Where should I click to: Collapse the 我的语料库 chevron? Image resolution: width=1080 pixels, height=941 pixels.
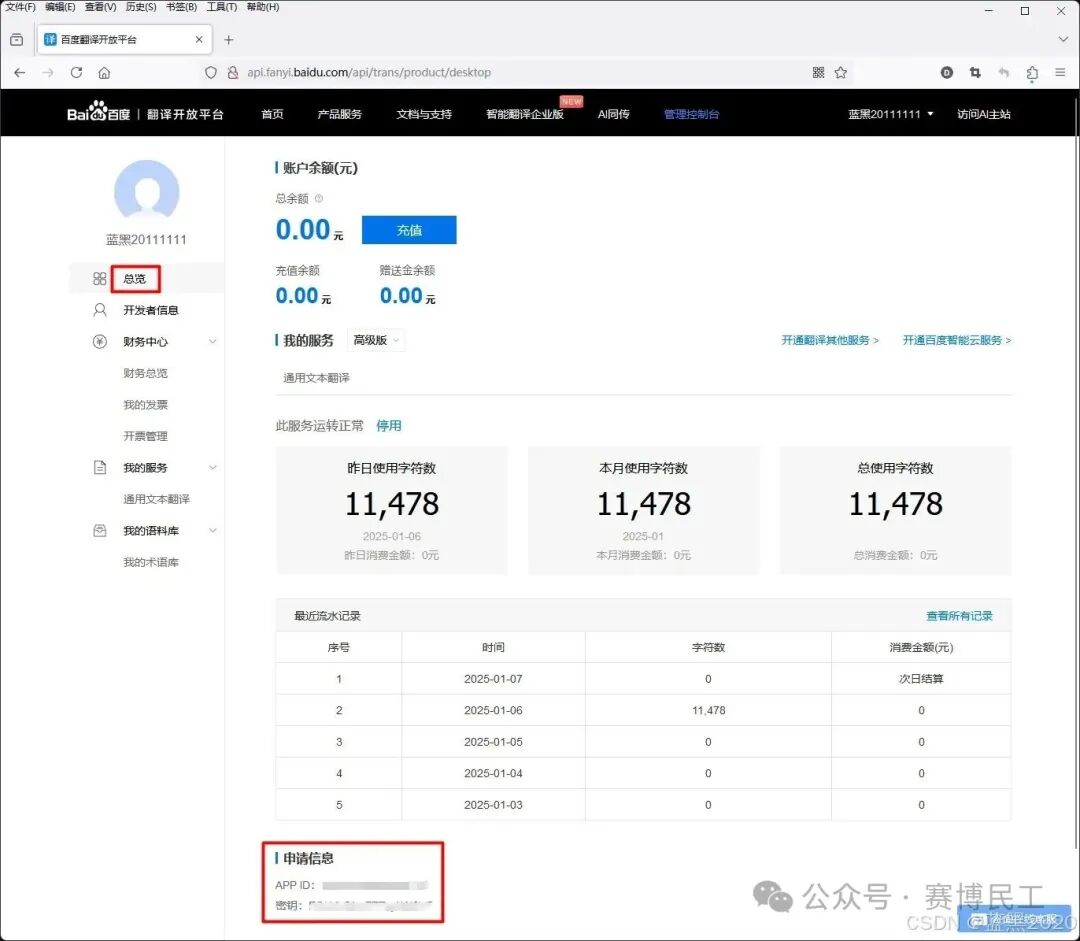coord(213,530)
